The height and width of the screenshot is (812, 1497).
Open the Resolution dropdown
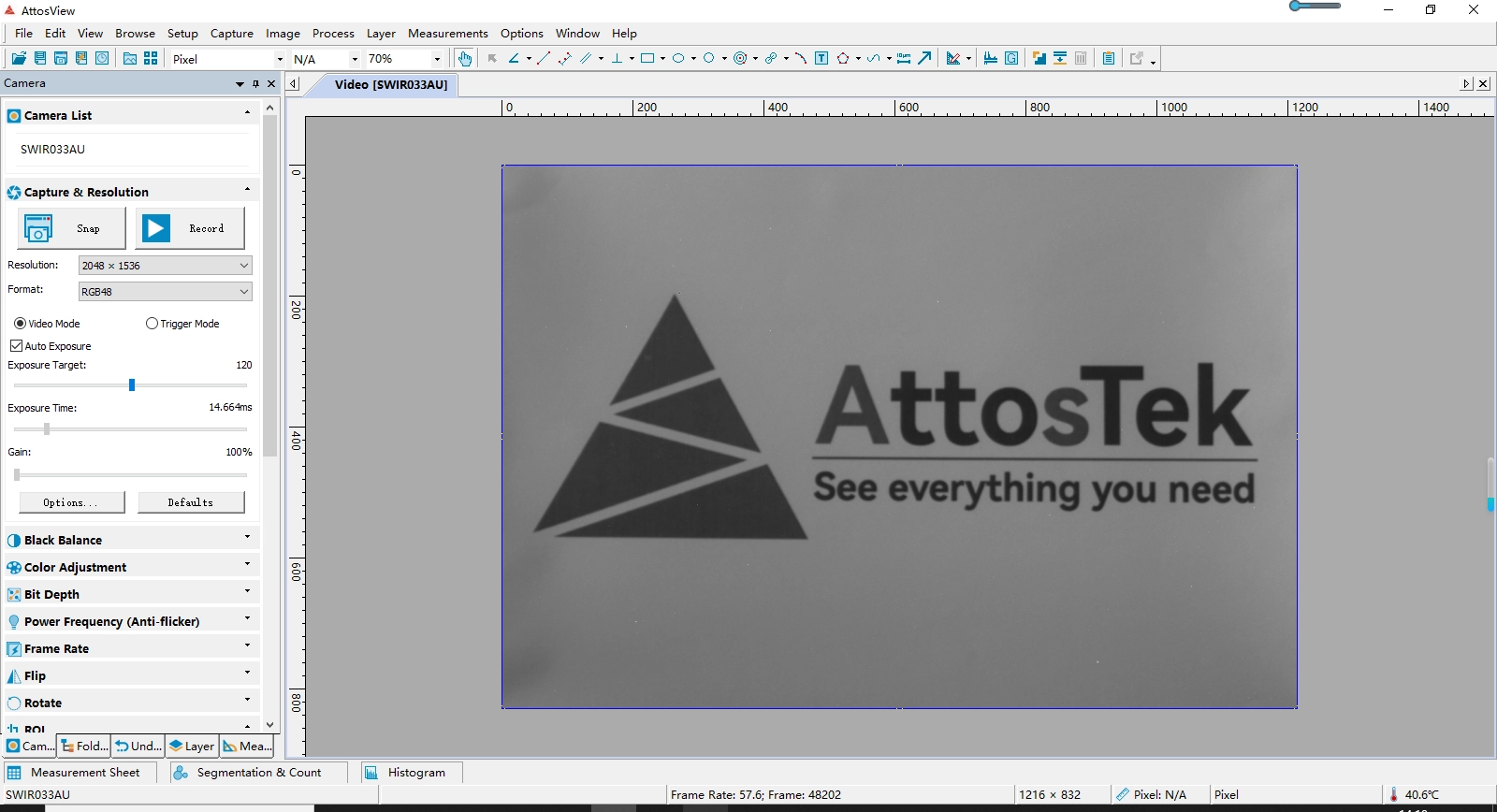point(165,266)
